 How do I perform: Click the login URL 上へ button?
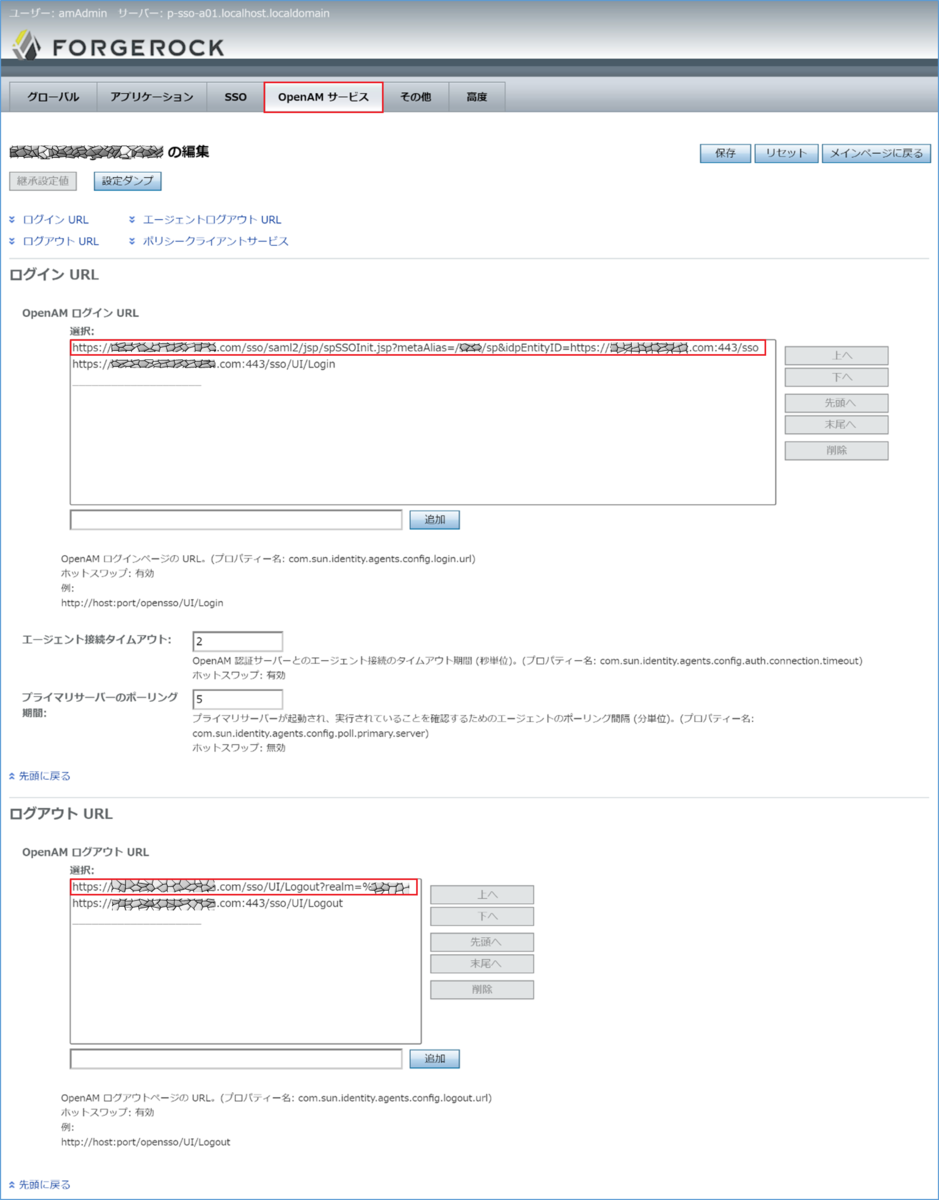click(x=837, y=356)
